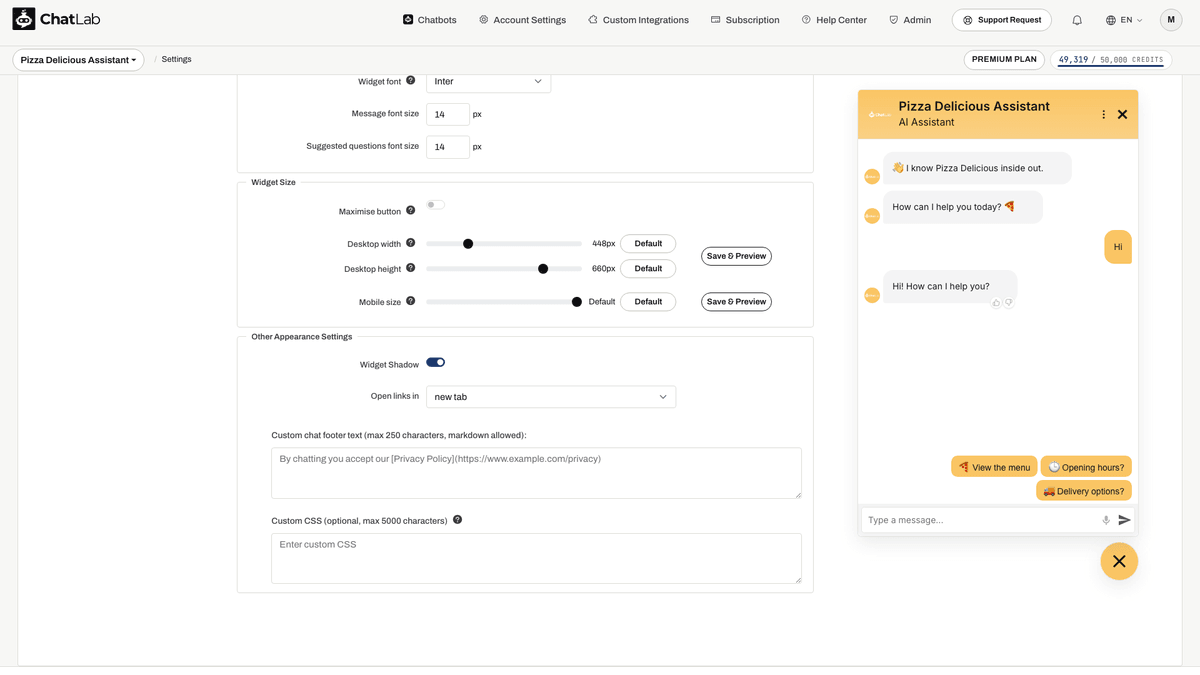Click the send message arrow icon

[1124, 520]
